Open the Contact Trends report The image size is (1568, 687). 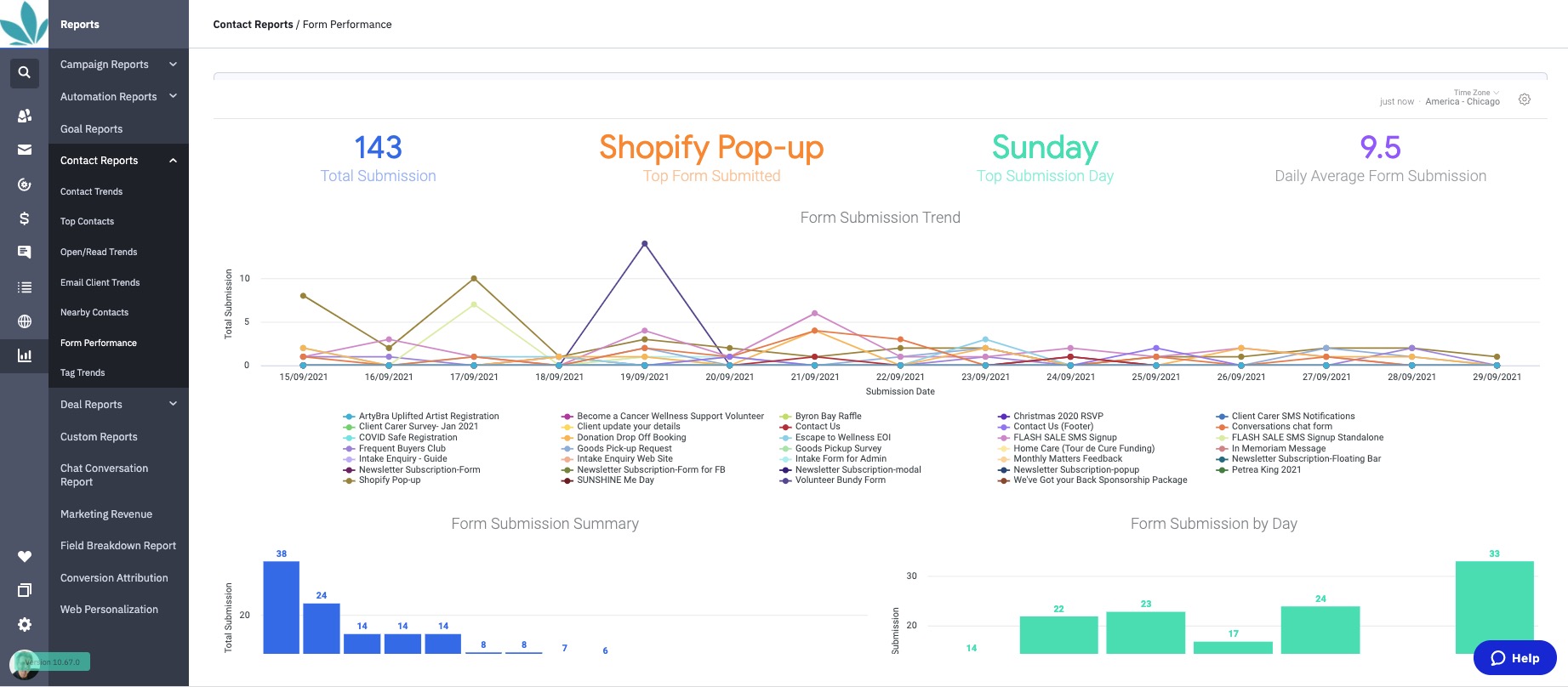tap(91, 191)
